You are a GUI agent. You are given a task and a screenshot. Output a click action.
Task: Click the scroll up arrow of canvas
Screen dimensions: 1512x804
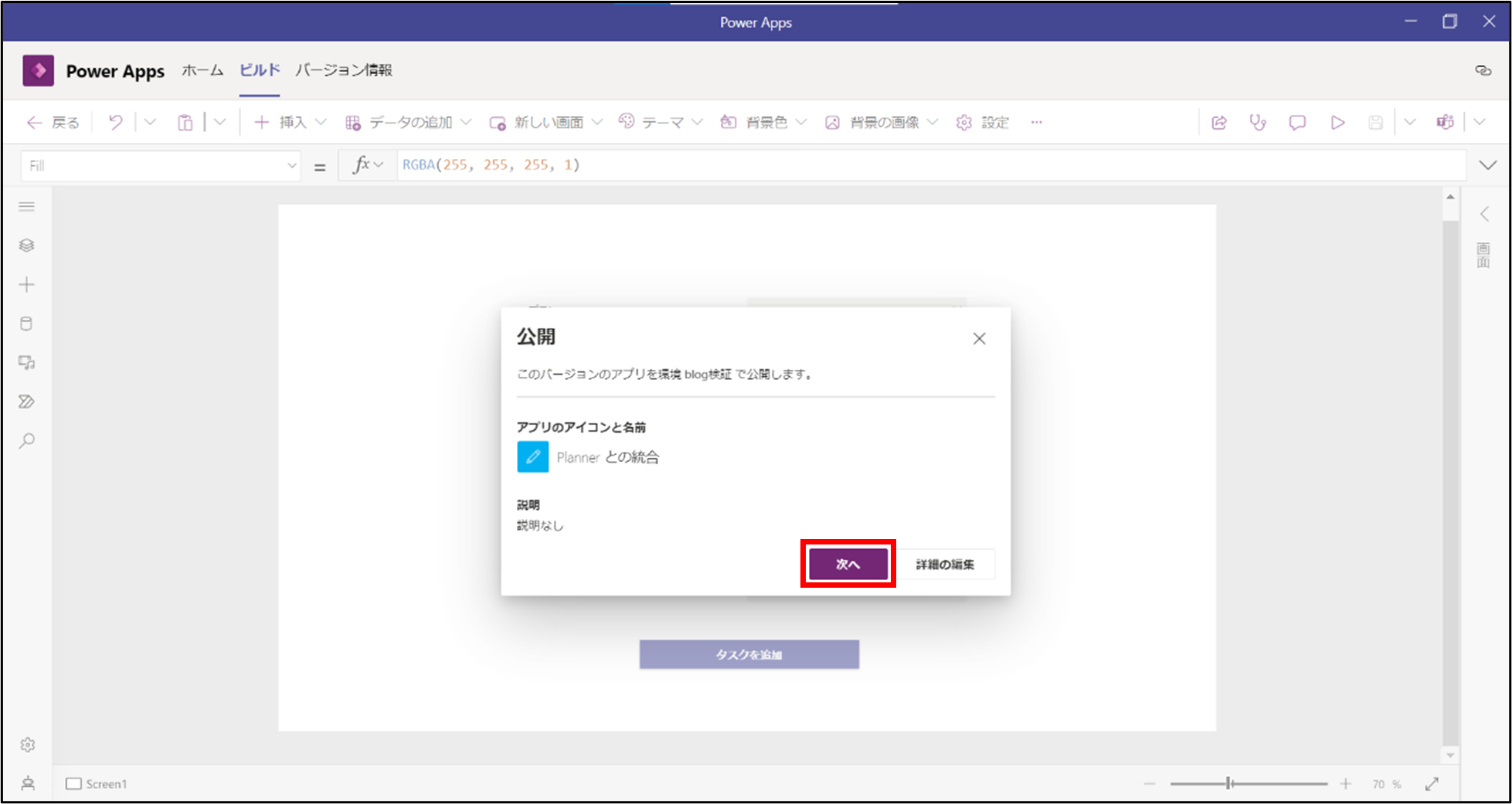[1450, 196]
